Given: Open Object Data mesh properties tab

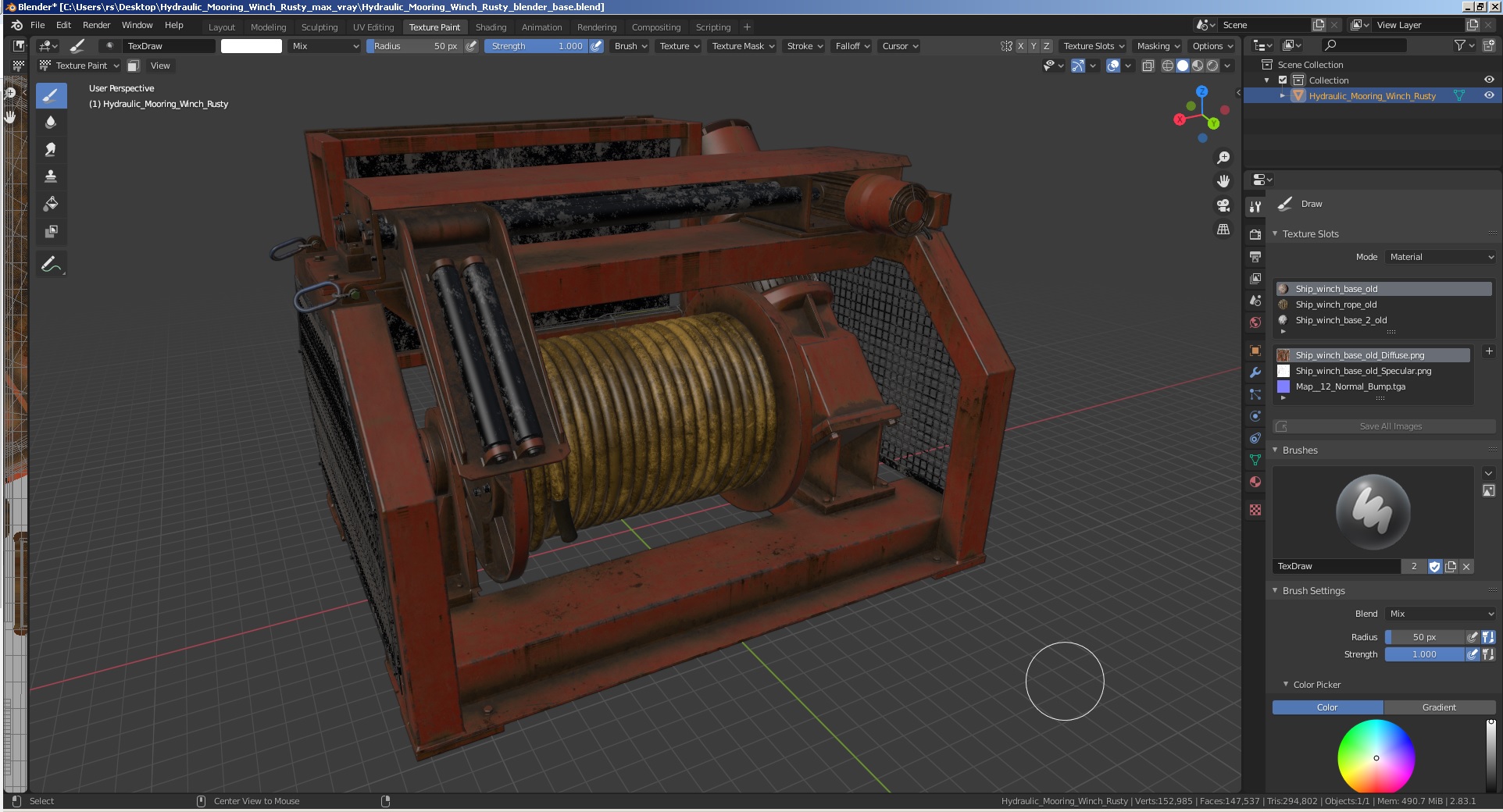Looking at the screenshot, I should pos(1255,460).
